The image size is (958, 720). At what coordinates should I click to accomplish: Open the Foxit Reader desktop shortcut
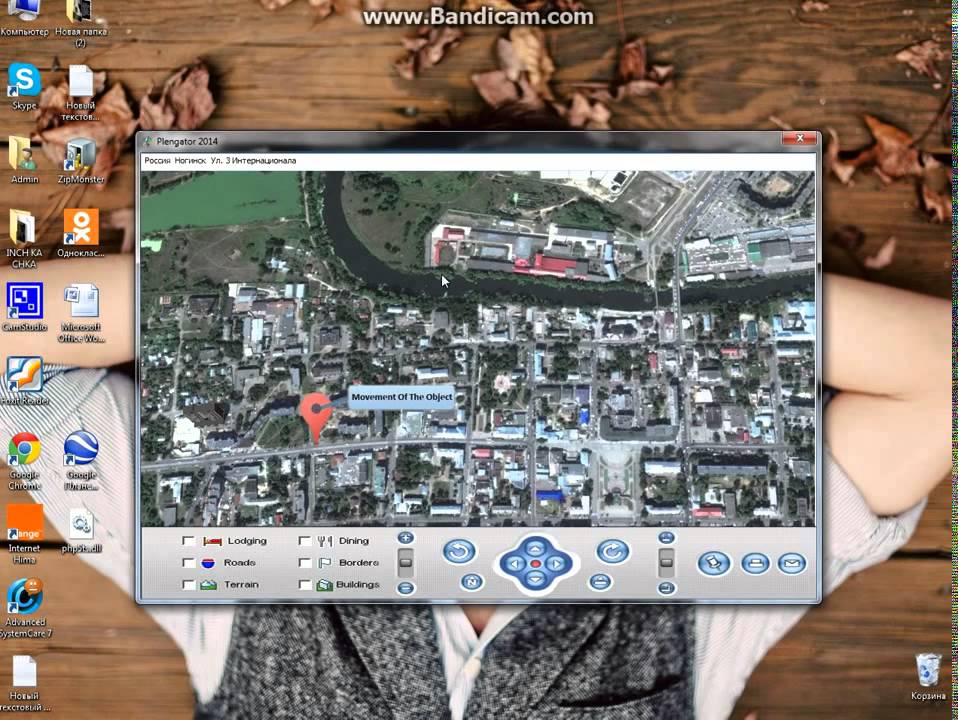(x=24, y=381)
